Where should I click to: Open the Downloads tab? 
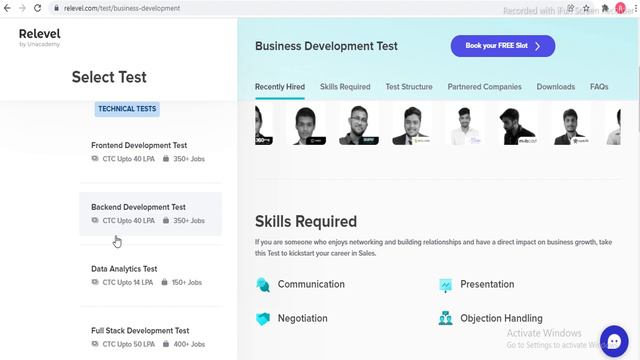coord(556,87)
